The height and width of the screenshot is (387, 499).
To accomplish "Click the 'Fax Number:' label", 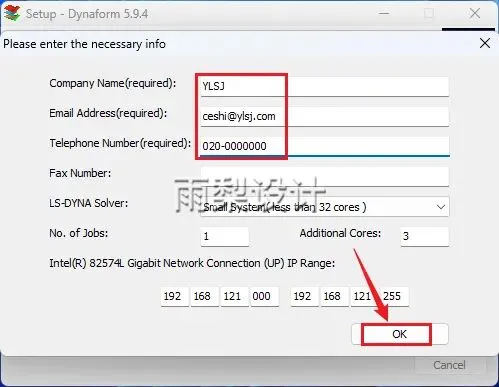I will 80,173.
